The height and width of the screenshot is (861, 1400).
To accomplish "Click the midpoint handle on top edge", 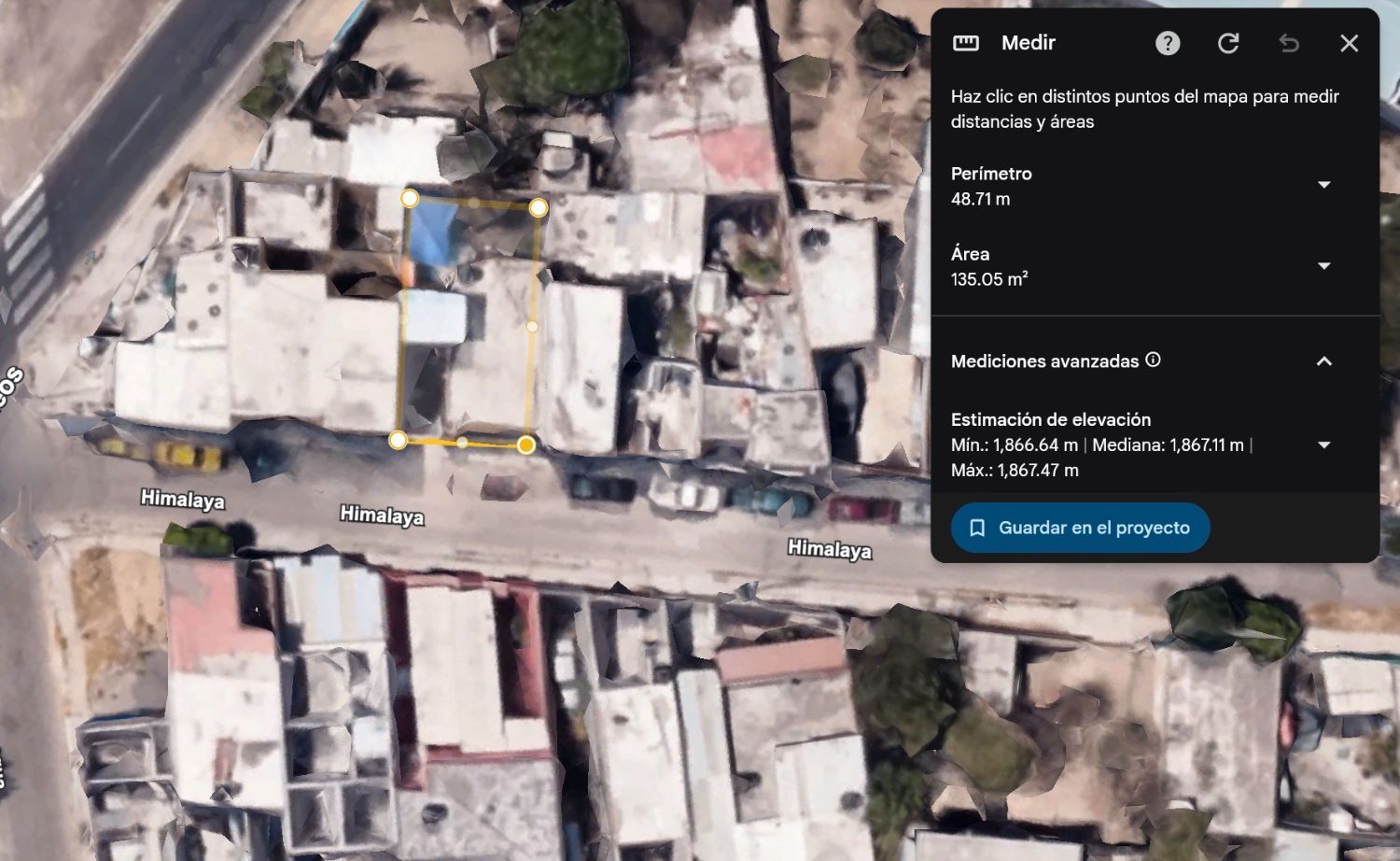I will pyautogui.click(x=474, y=203).
